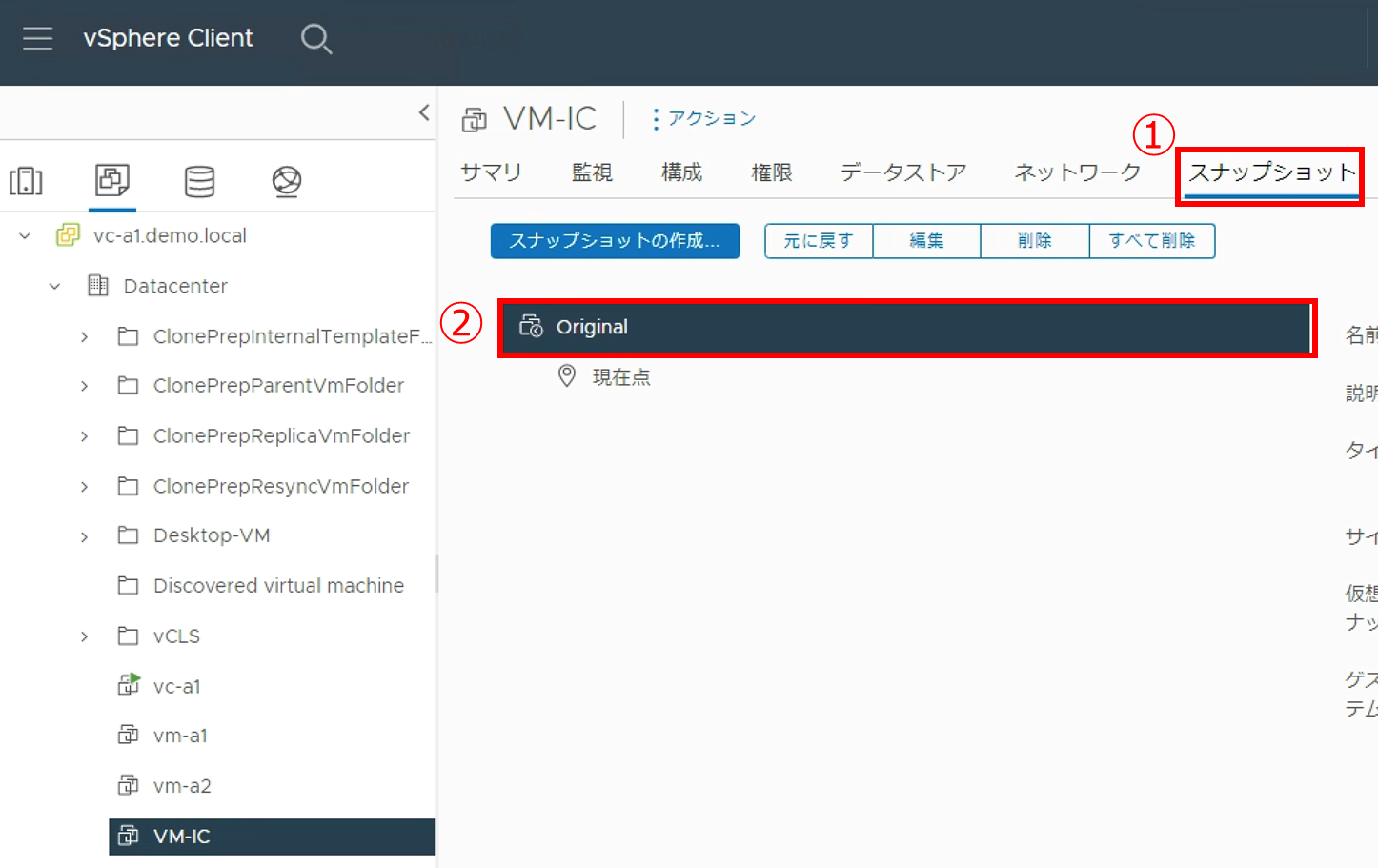Click the 現在点 location marker icon
1378x868 pixels.
click(x=567, y=376)
